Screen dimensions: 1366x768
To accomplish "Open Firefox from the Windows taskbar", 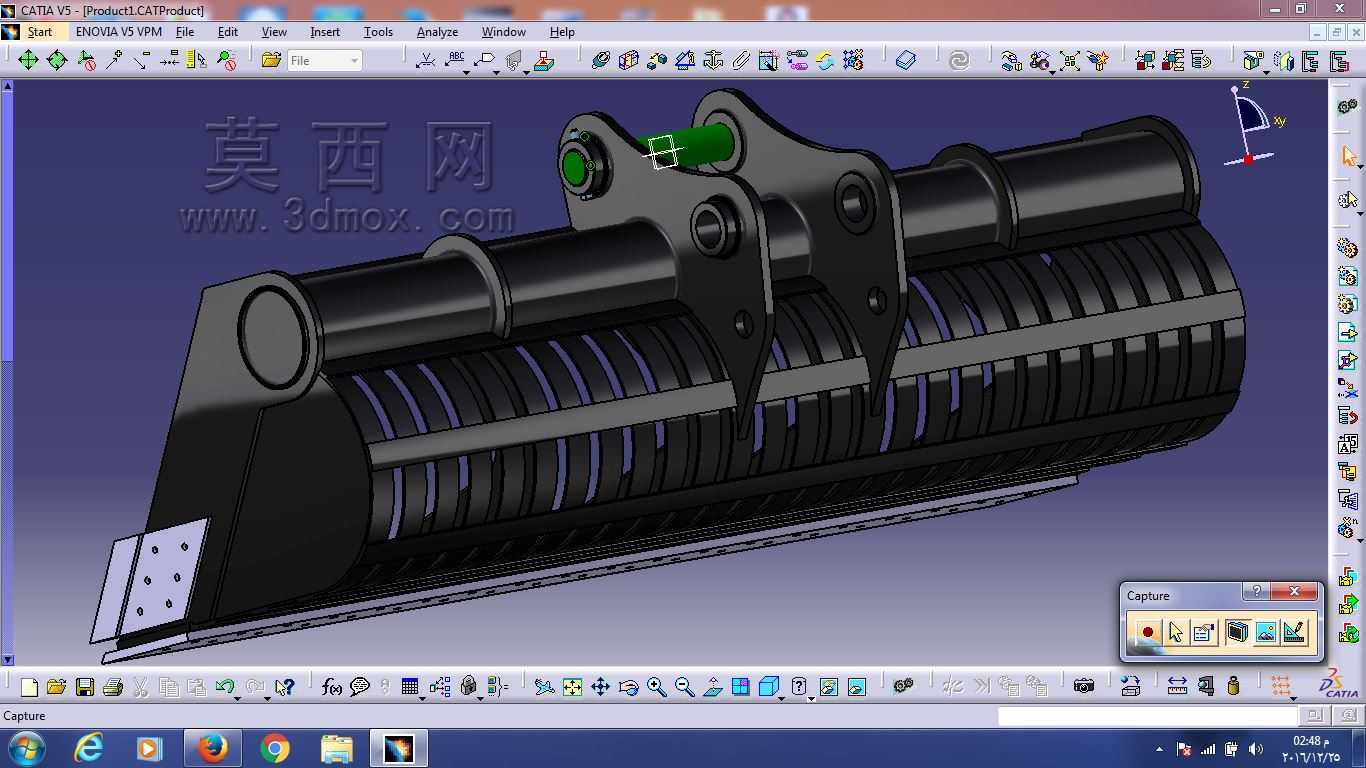I will 211,748.
